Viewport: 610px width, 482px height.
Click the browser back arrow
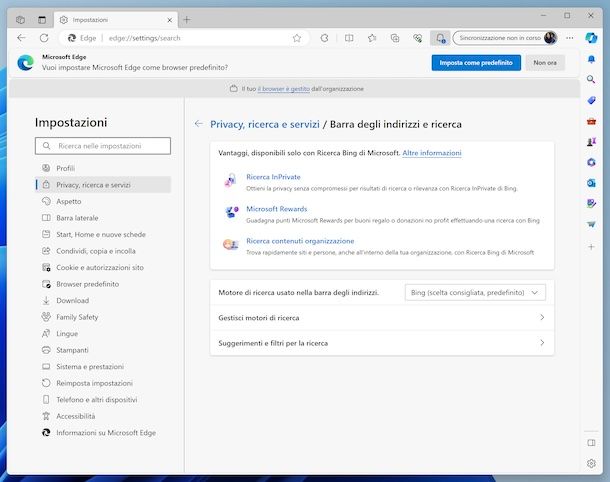21,38
